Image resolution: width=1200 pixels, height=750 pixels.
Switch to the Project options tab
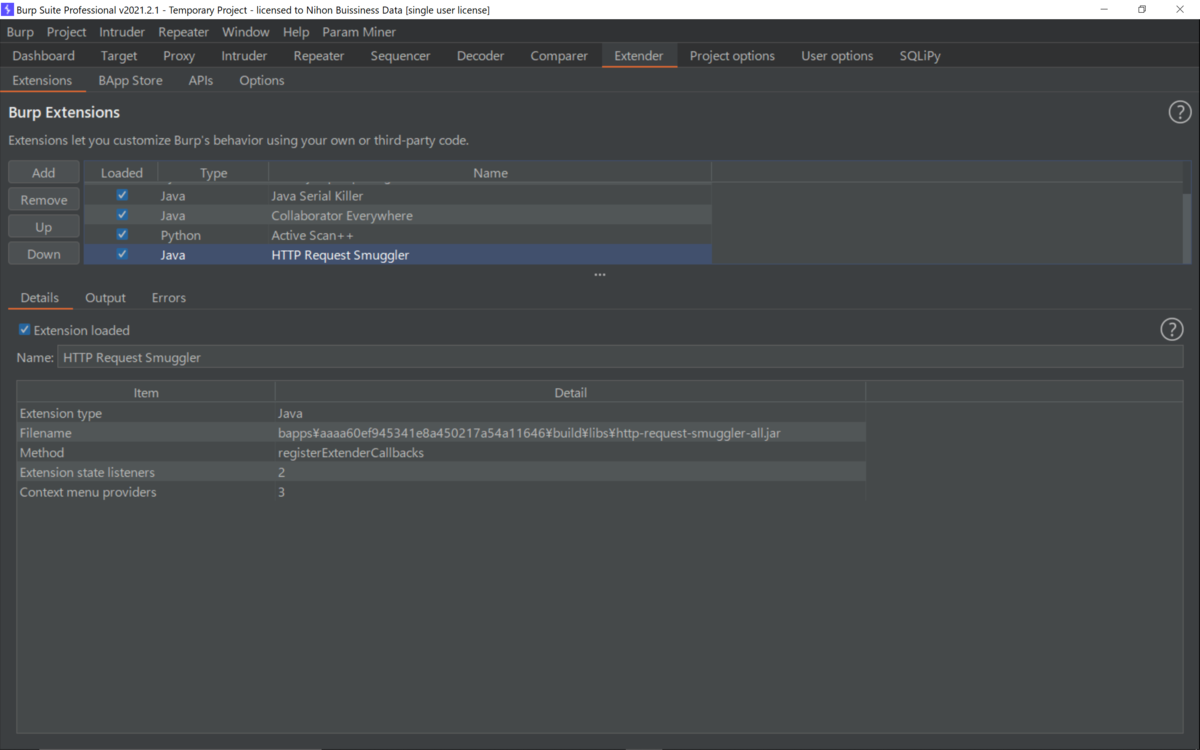[x=732, y=56]
